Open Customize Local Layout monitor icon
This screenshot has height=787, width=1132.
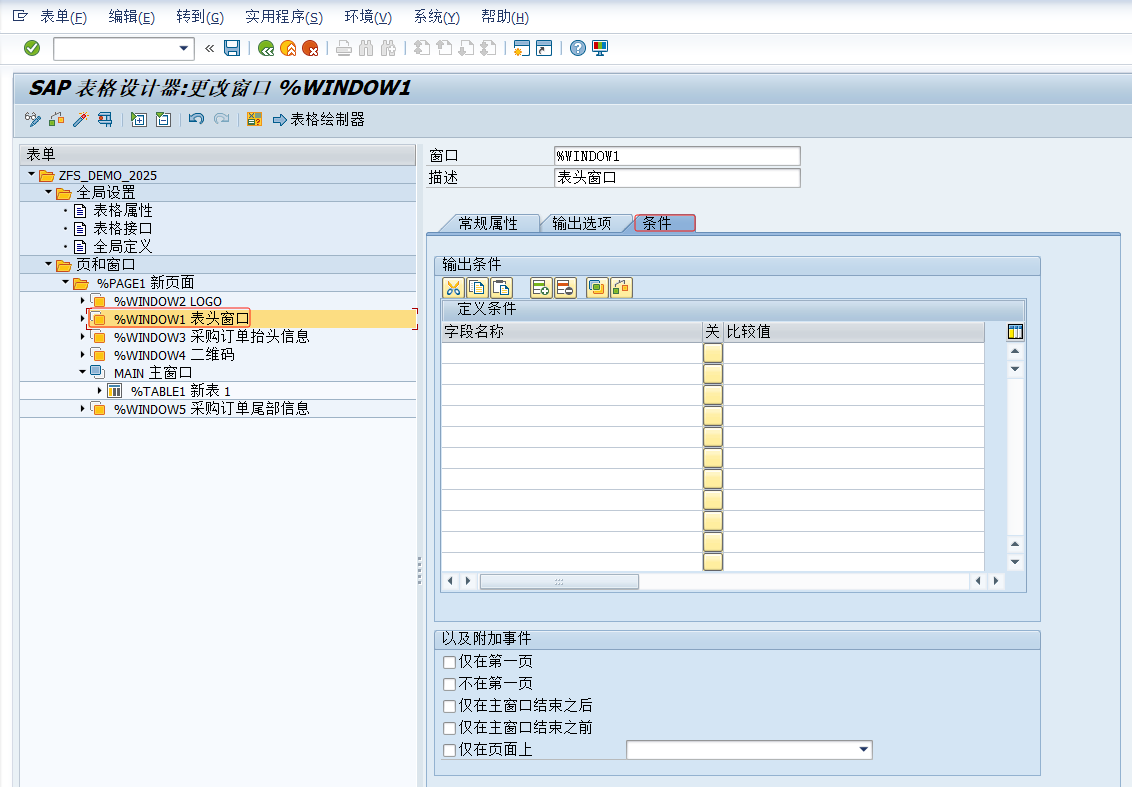600,48
